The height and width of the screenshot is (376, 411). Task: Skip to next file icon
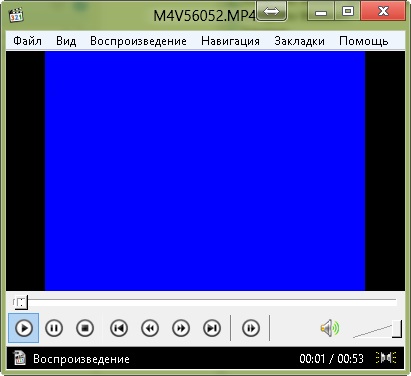coord(212,328)
